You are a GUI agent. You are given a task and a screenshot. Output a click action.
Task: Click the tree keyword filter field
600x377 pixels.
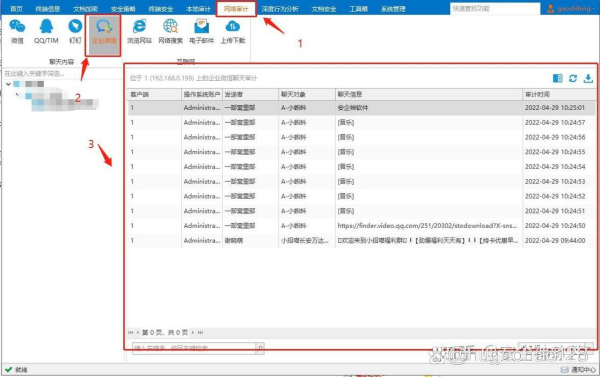coord(61,73)
